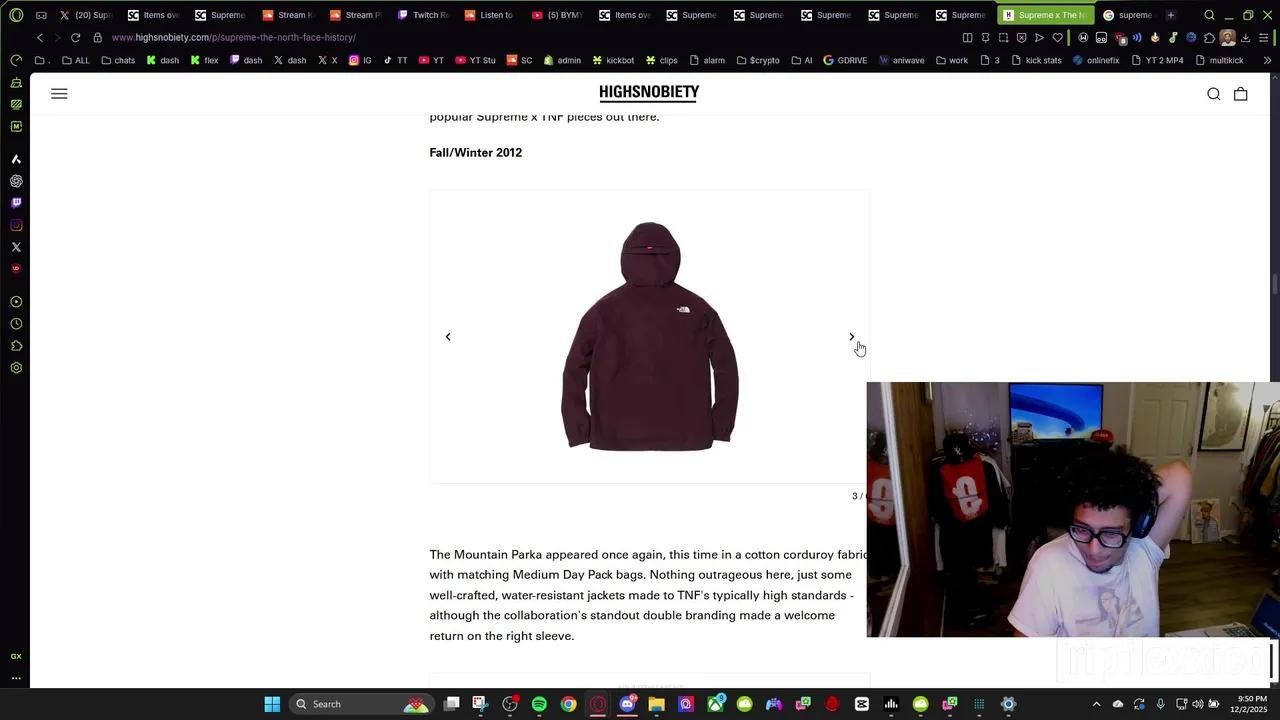Open the sidebar three-dots more menu

point(16,678)
